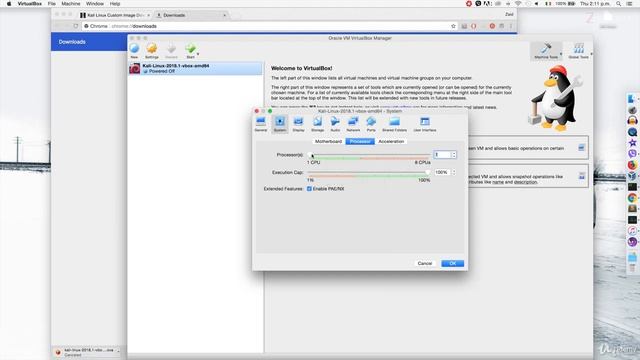Click Start arrow in VirtualBox Manager toolbar

[190, 51]
